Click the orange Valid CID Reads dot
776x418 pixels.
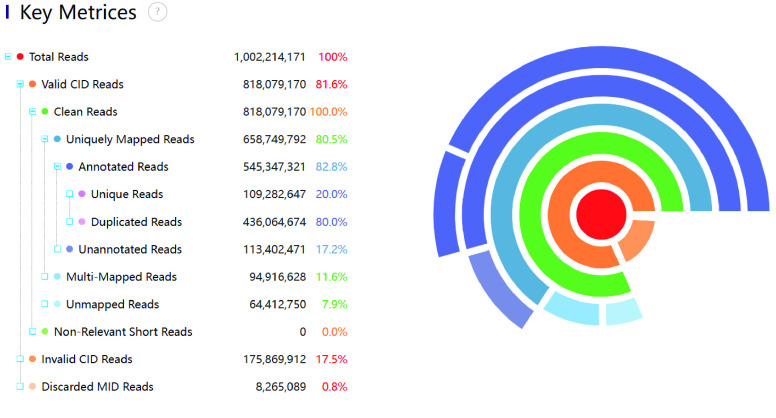click(33, 85)
